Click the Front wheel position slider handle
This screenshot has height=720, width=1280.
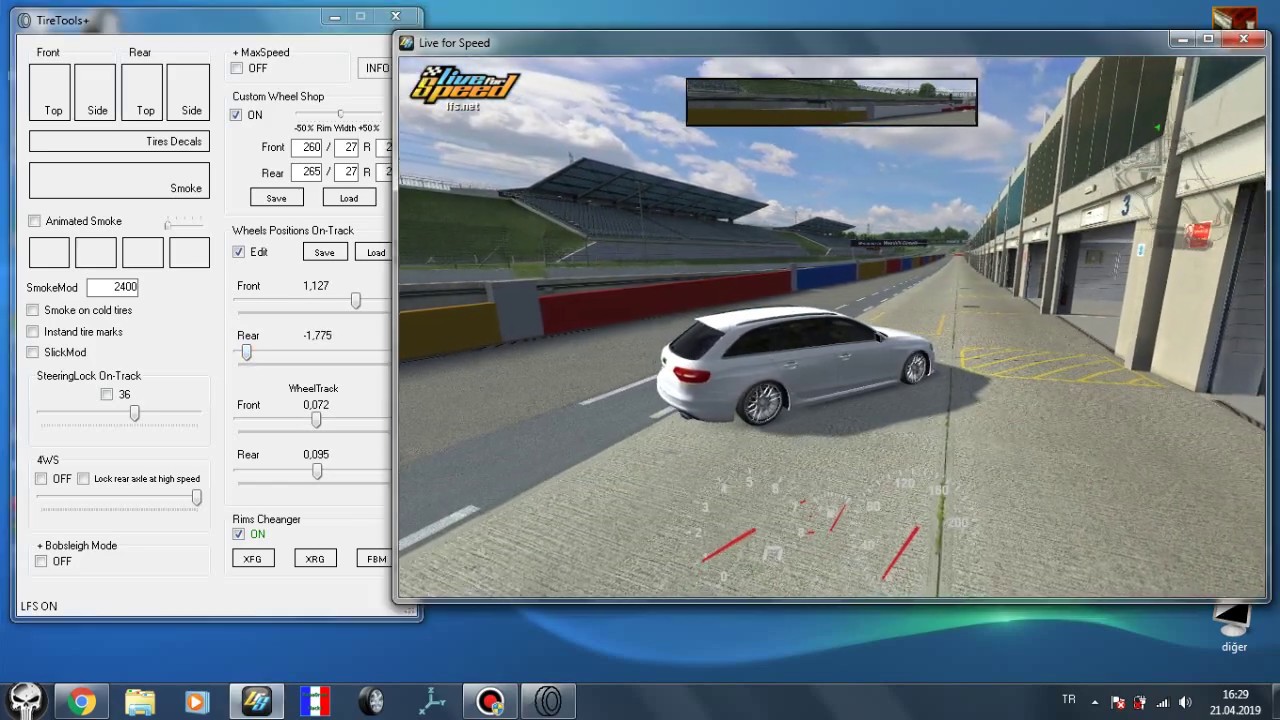355,301
